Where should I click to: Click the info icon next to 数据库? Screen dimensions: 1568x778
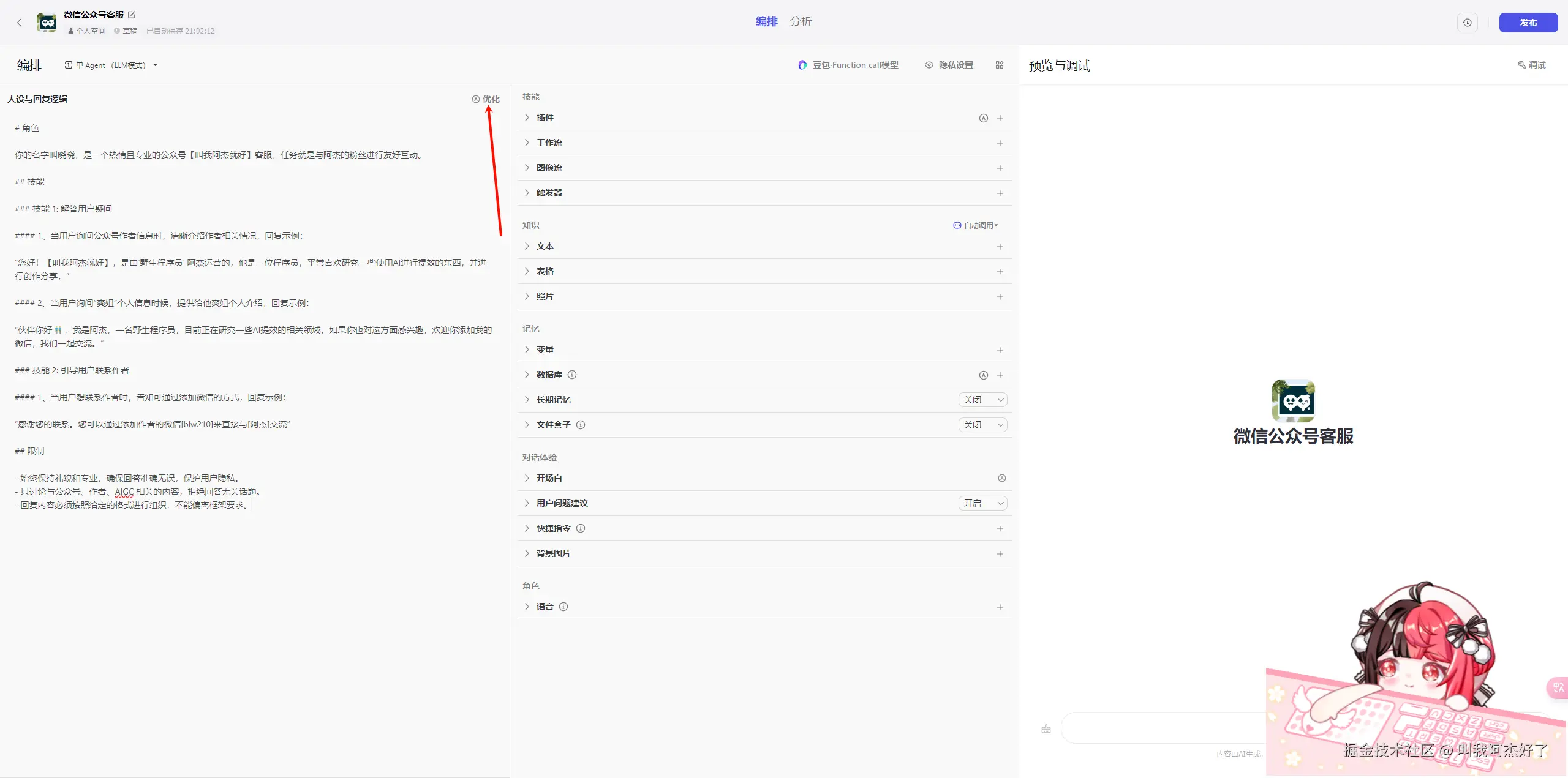pos(572,375)
